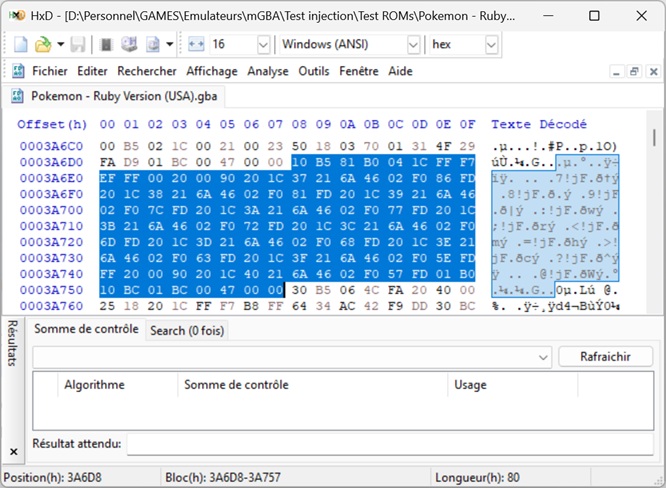This screenshot has height=488, width=666.
Task: Select the Pokemon - Ruby Version file tab
Action: point(106,97)
